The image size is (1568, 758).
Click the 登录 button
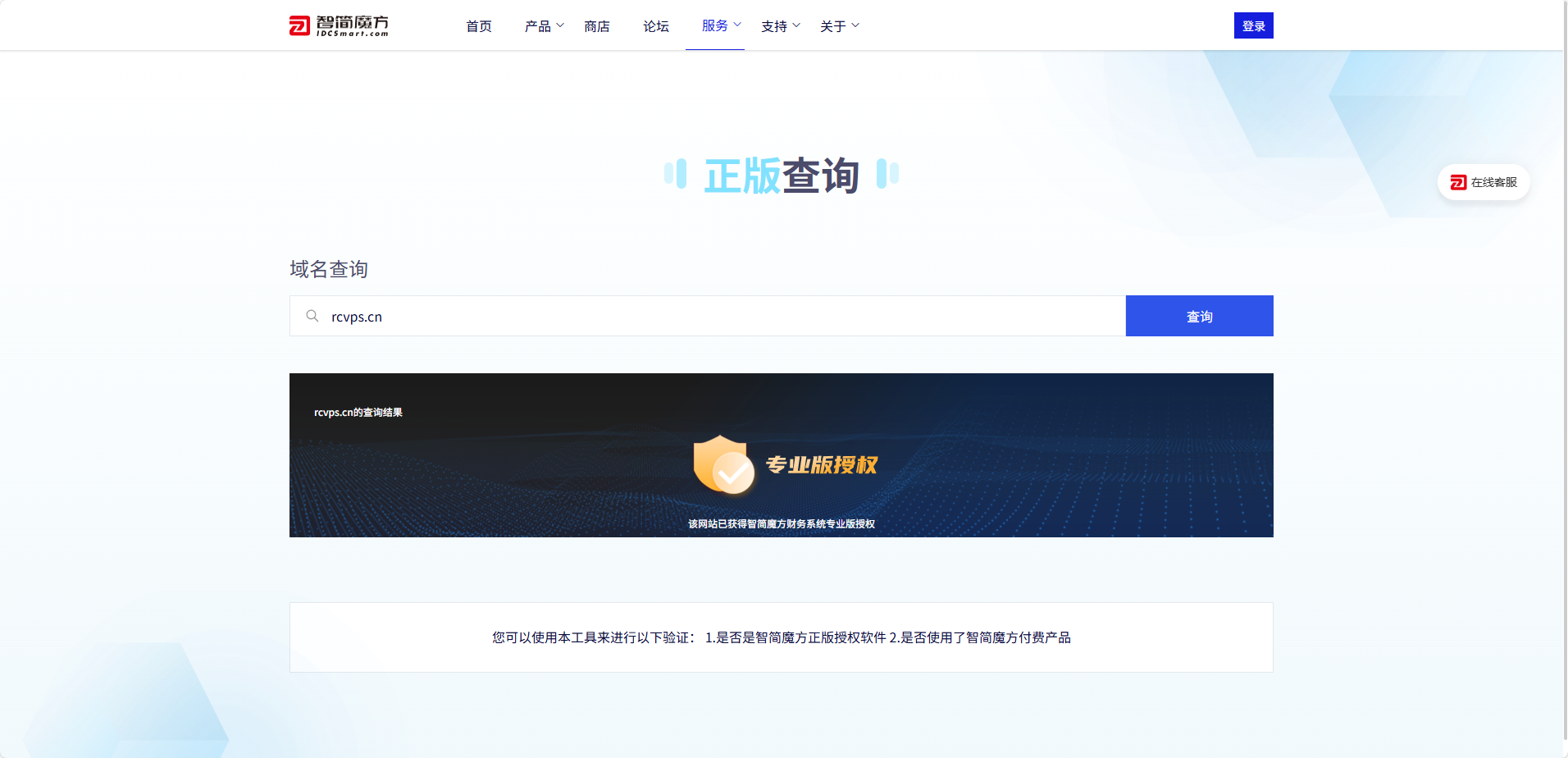pyautogui.click(x=1253, y=25)
